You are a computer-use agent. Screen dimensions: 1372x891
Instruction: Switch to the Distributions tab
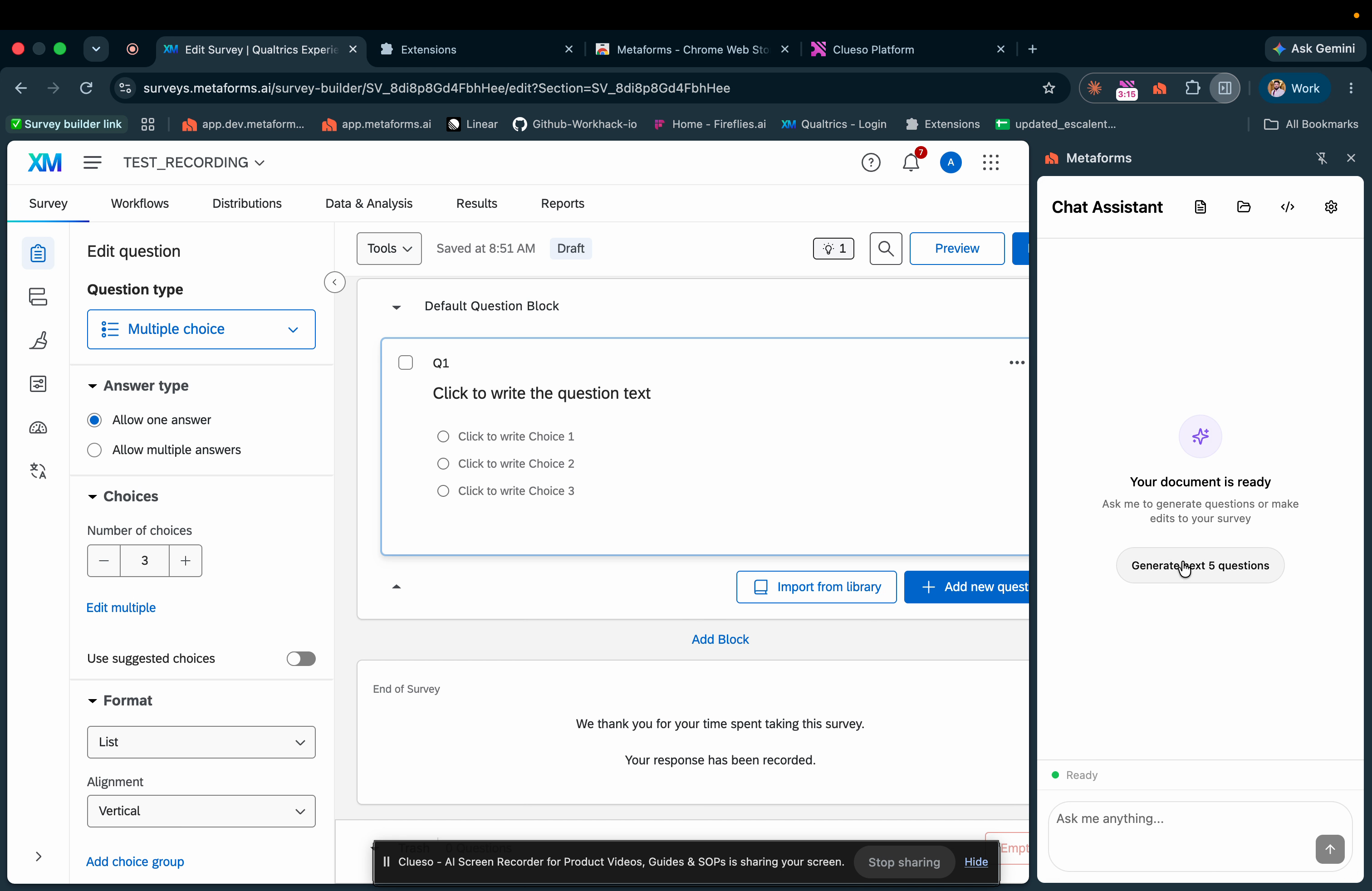point(247,203)
